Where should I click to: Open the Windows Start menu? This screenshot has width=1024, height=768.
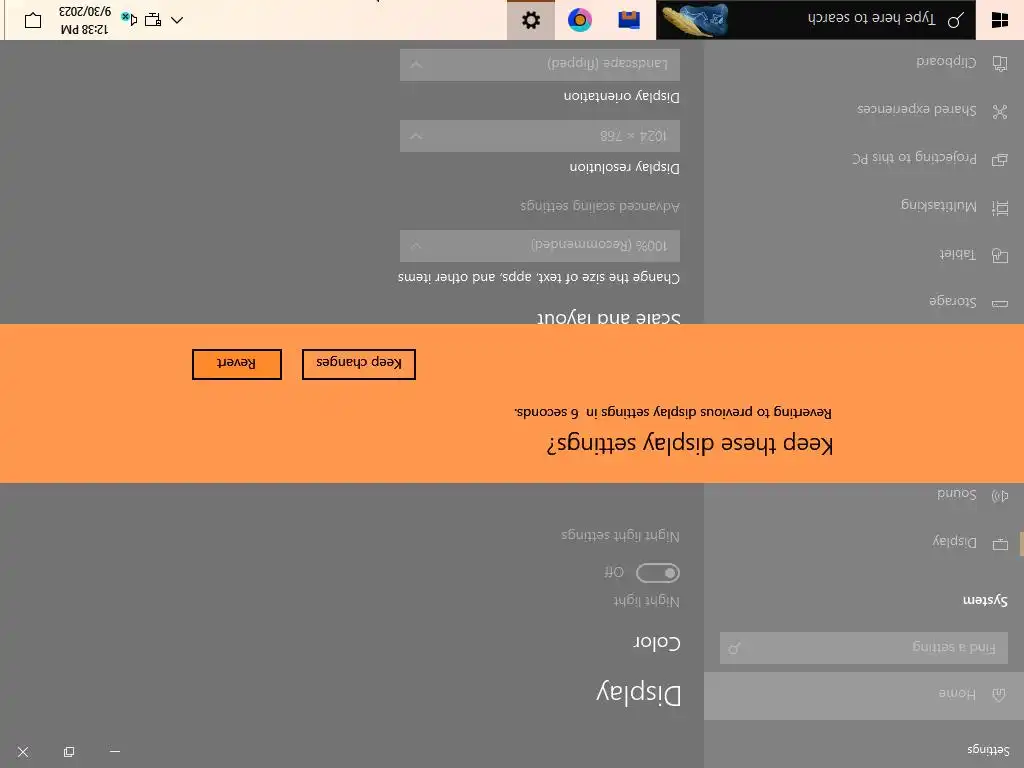(1000, 20)
